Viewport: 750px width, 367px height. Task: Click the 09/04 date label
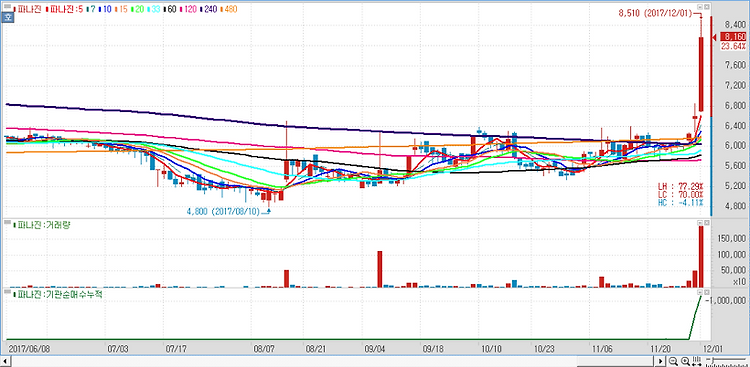click(376, 349)
